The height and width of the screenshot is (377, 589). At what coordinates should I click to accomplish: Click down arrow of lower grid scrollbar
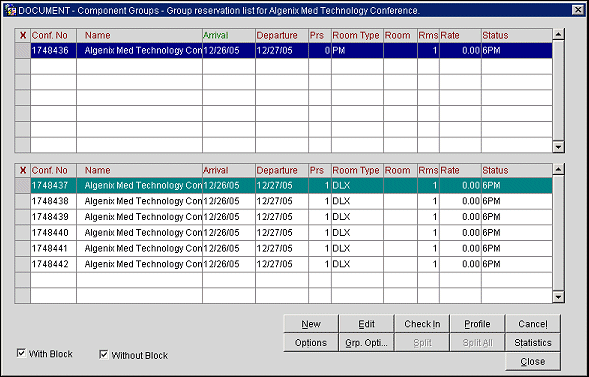(x=559, y=298)
